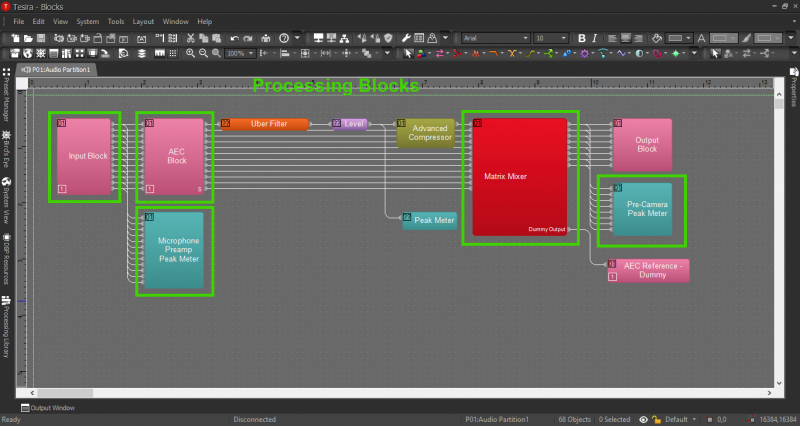Expand the toolbar overflow arrow after help icon
The height and width of the screenshot is (426, 800).
(x=297, y=38)
